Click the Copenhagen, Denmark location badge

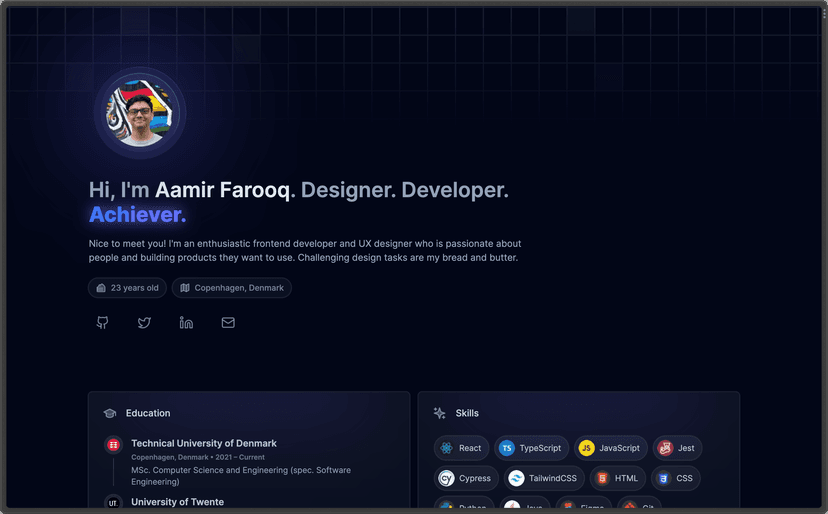tap(232, 288)
